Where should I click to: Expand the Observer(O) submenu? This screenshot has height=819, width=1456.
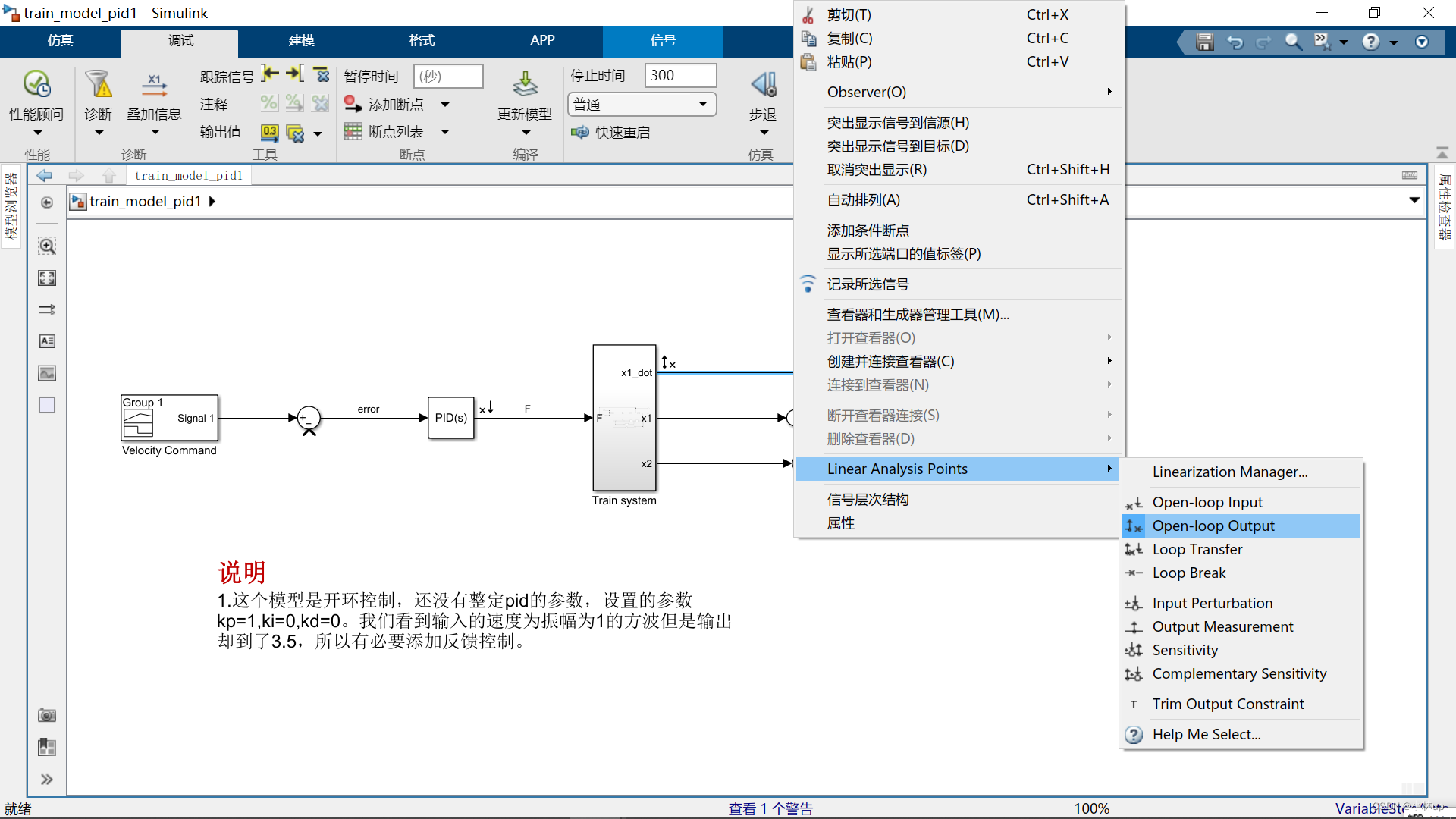[x=957, y=92]
